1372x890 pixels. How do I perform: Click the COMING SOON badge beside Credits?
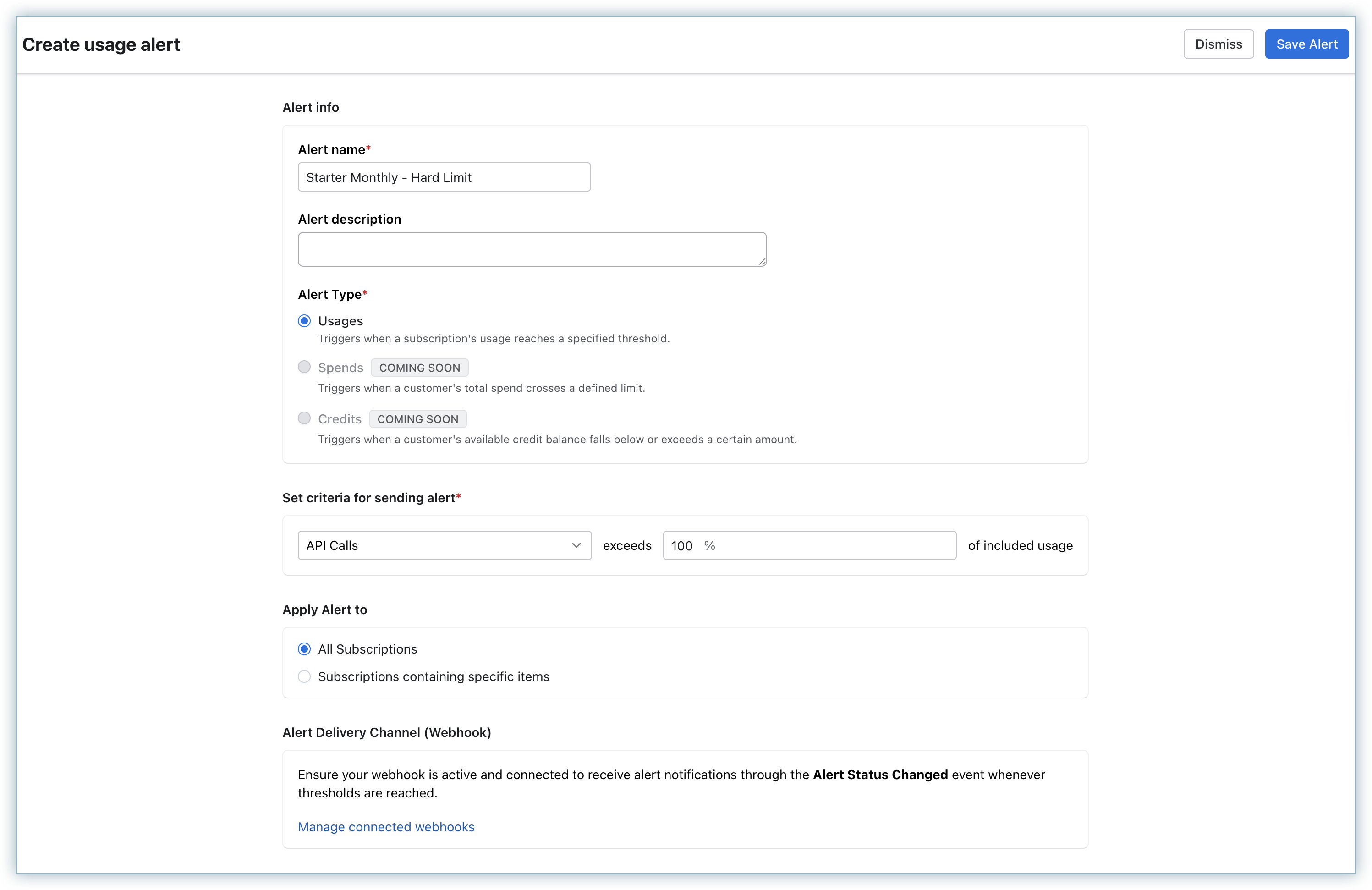point(417,419)
